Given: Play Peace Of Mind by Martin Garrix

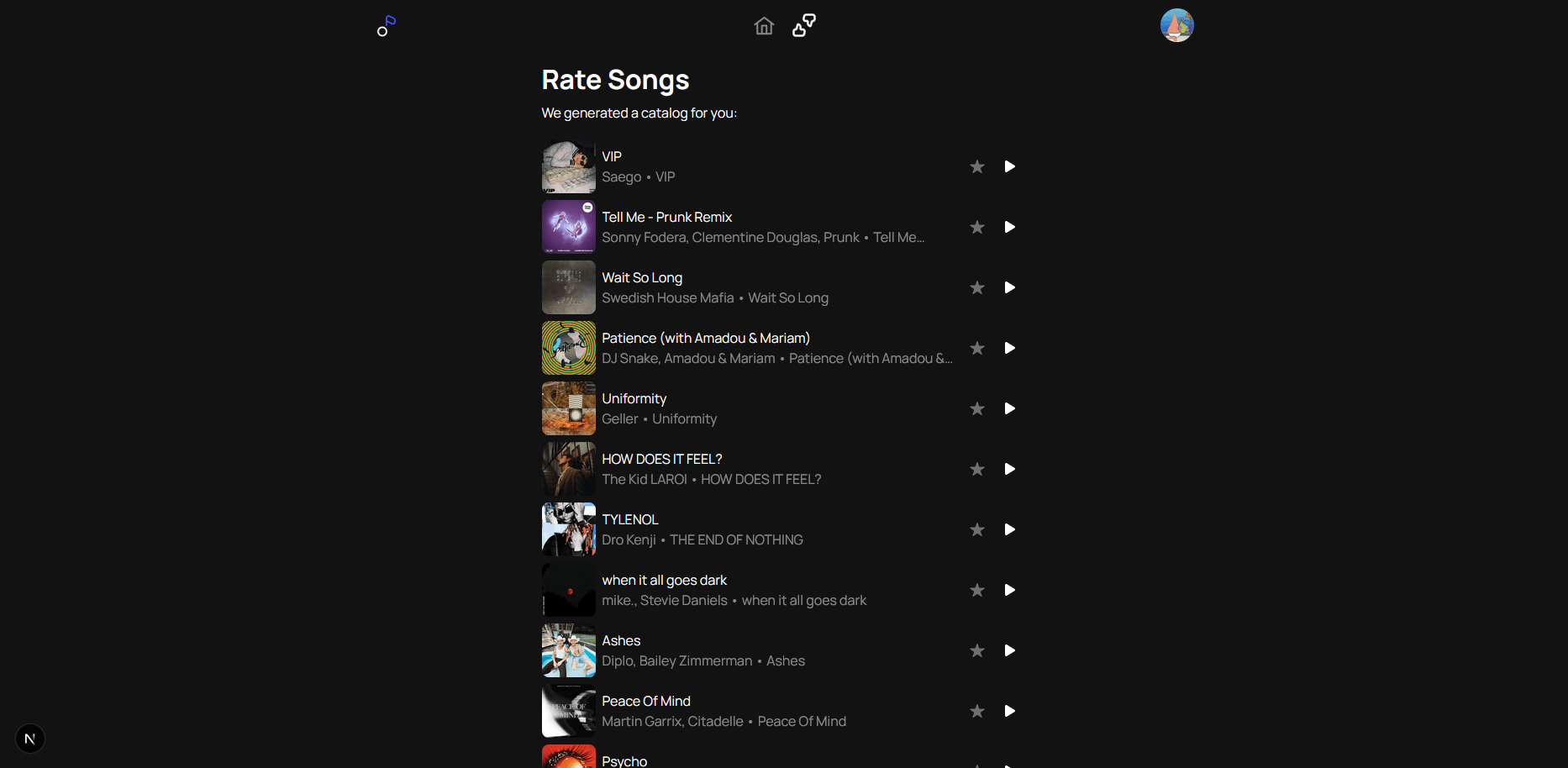Looking at the screenshot, I should (1010, 711).
